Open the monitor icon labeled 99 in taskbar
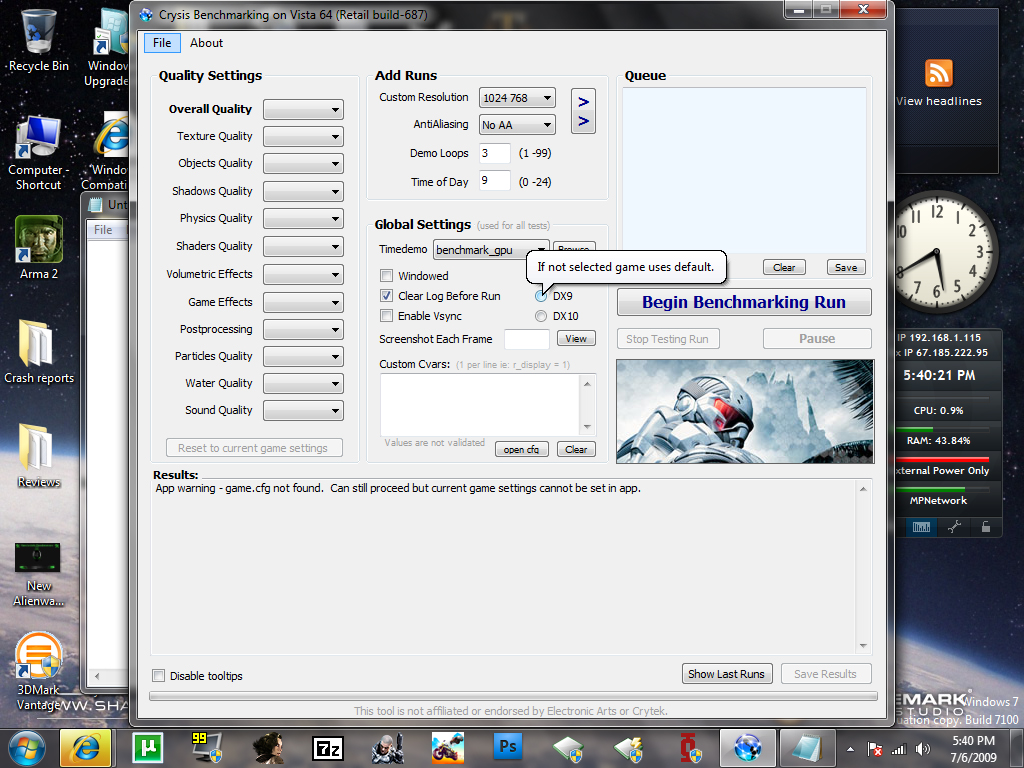The width and height of the screenshot is (1024, 768). [207, 748]
